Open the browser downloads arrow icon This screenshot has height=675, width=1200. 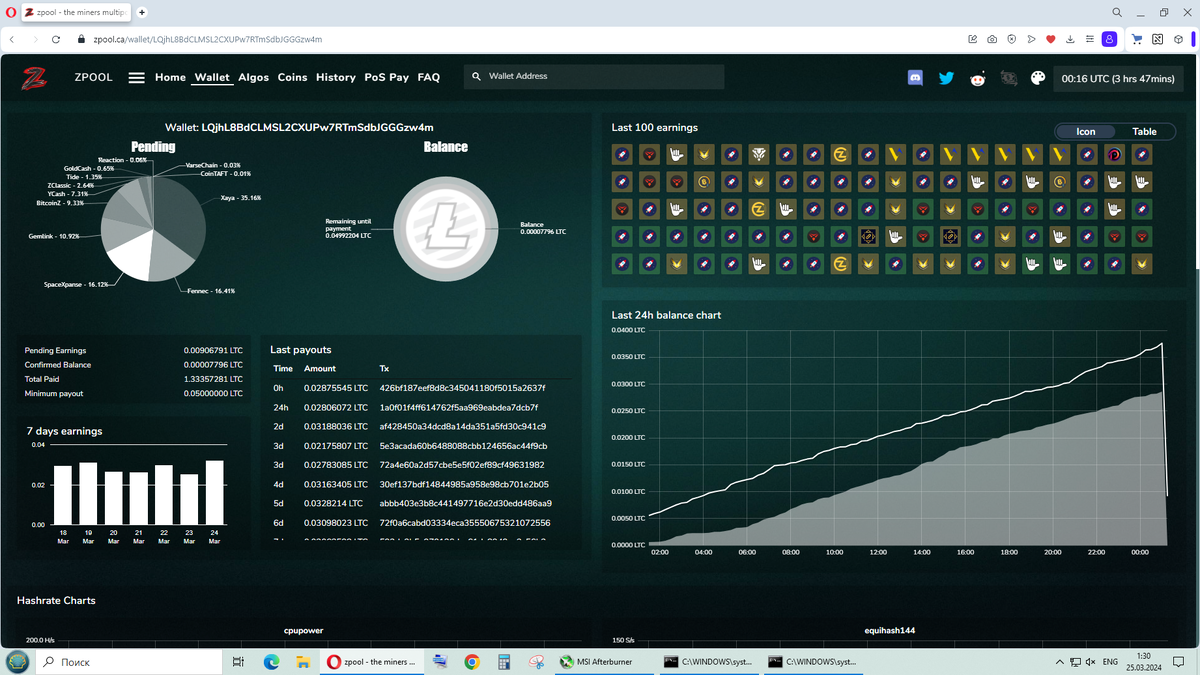point(1069,40)
